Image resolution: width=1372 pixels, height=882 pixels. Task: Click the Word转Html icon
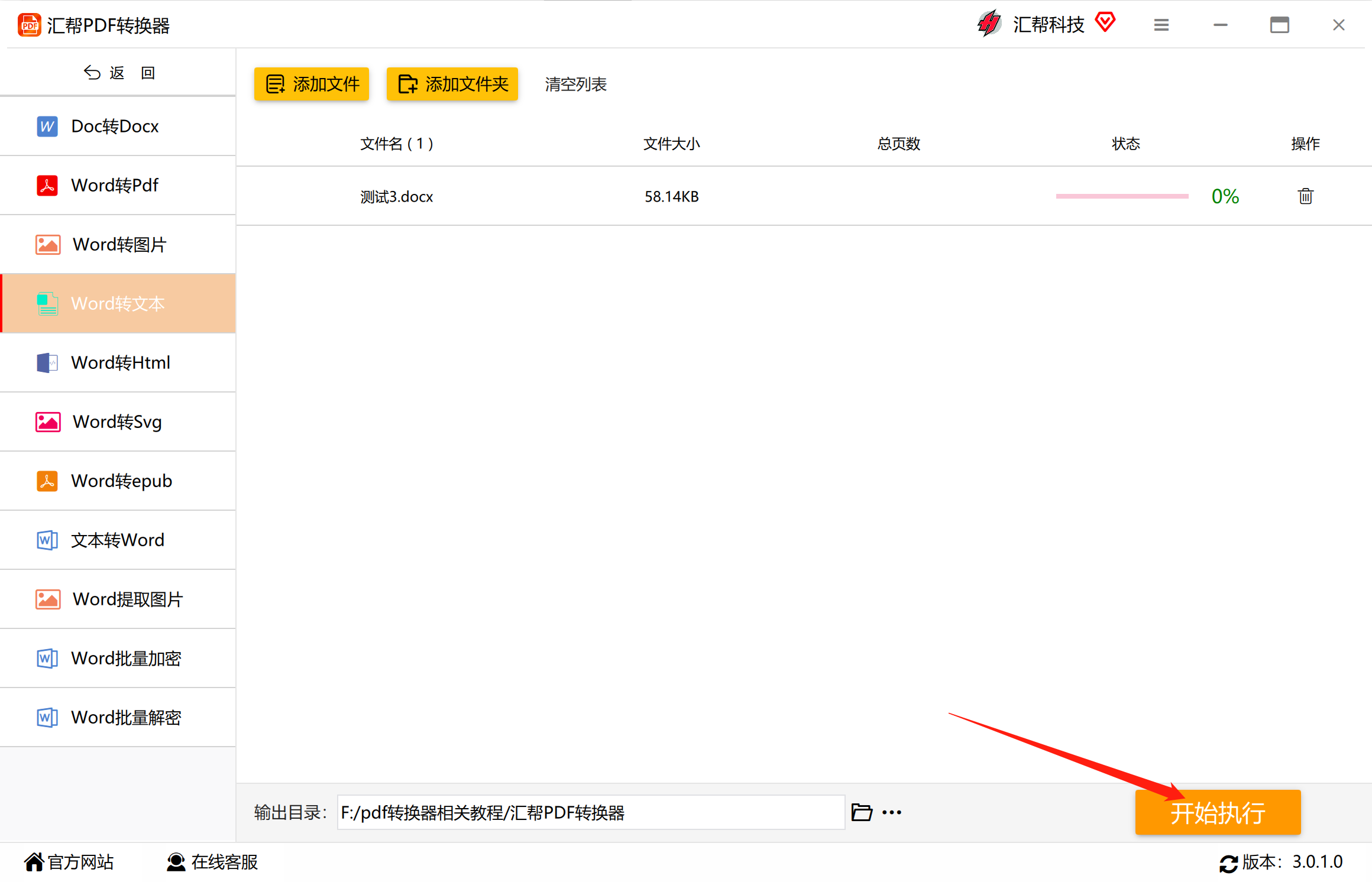tap(47, 363)
